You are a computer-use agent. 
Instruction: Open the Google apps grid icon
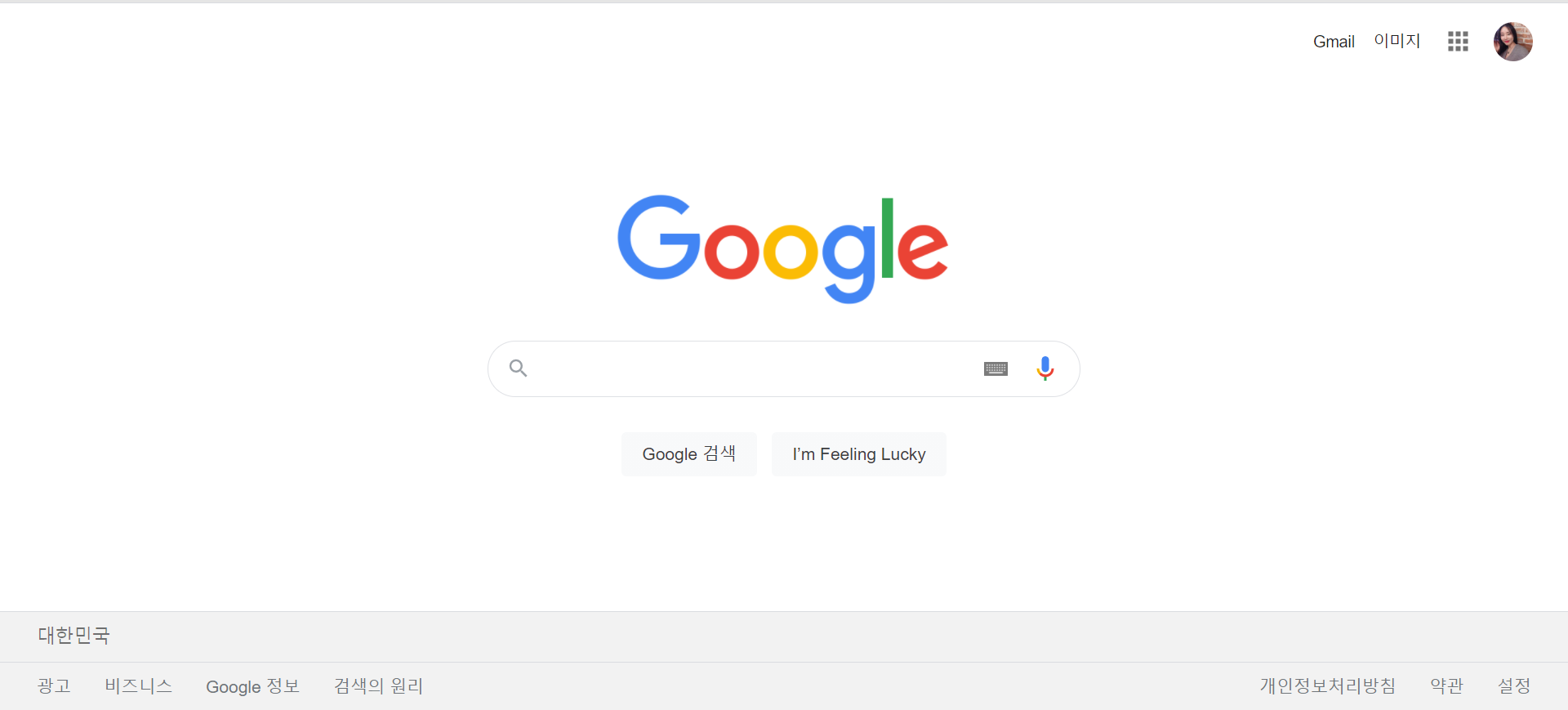pos(1458,42)
